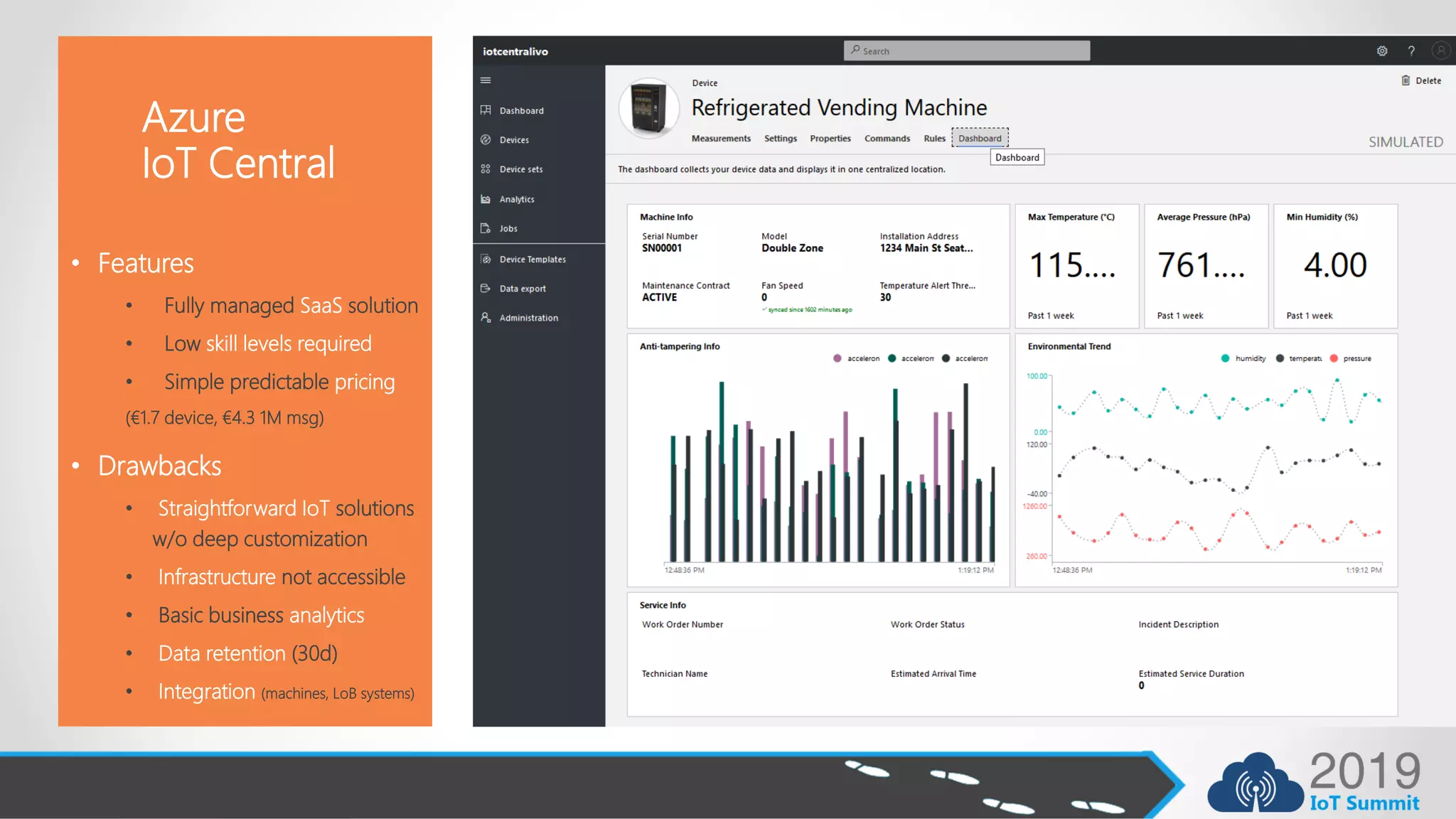The height and width of the screenshot is (819, 1456).
Task: Click the Dashboard tooltip popup
Action: pos(1017,158)
